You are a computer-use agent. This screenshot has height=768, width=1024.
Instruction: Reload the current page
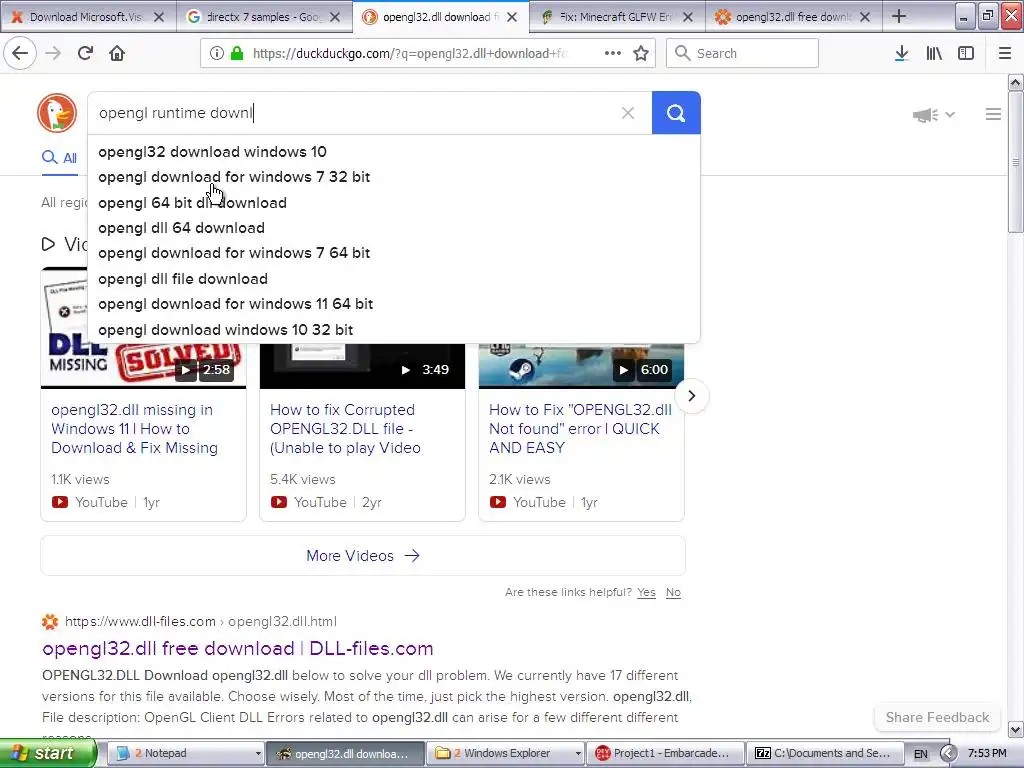click(85, 53)
